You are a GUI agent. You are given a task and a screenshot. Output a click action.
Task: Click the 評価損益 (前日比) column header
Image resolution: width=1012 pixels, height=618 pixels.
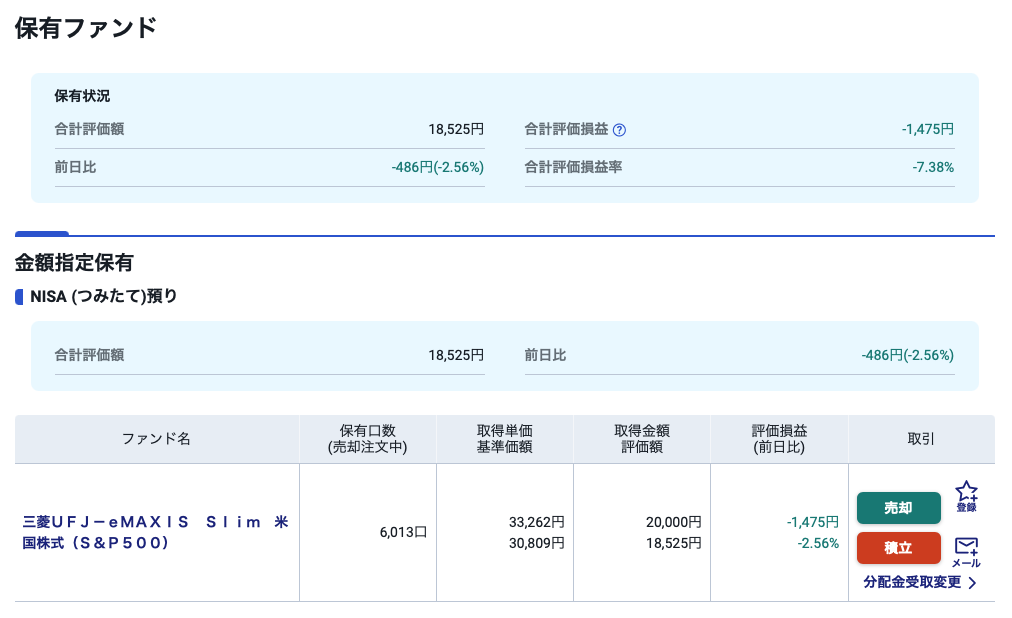[779, 439]
